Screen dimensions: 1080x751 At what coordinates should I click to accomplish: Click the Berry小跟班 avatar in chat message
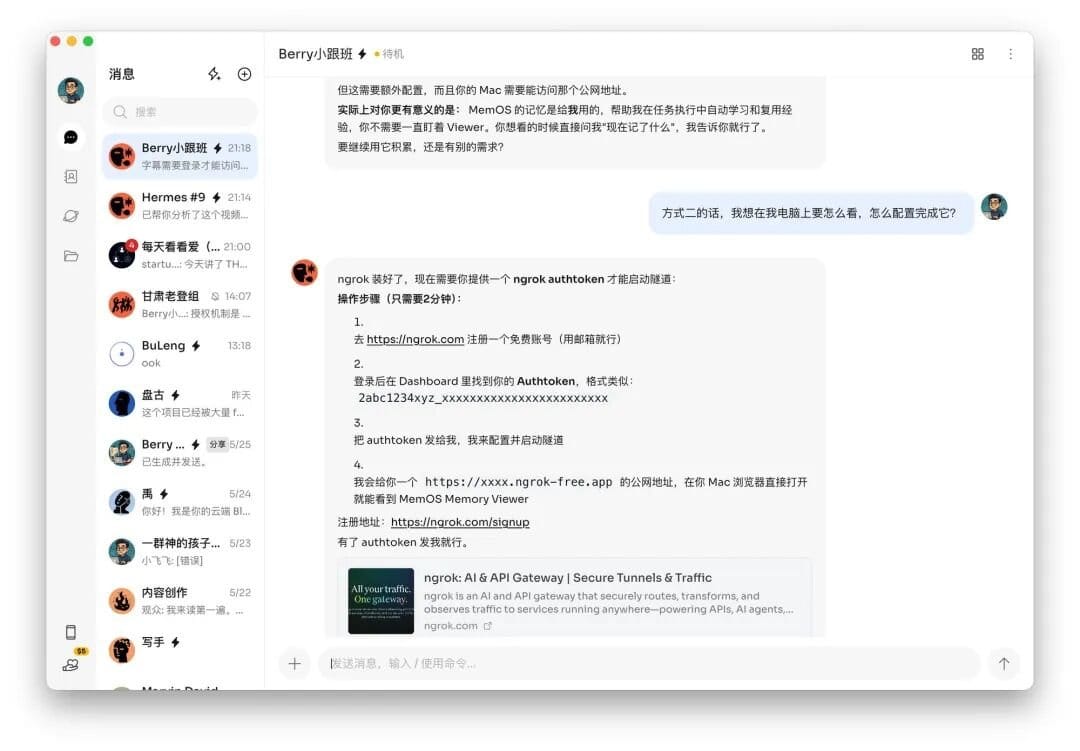[x=304, y=272]
